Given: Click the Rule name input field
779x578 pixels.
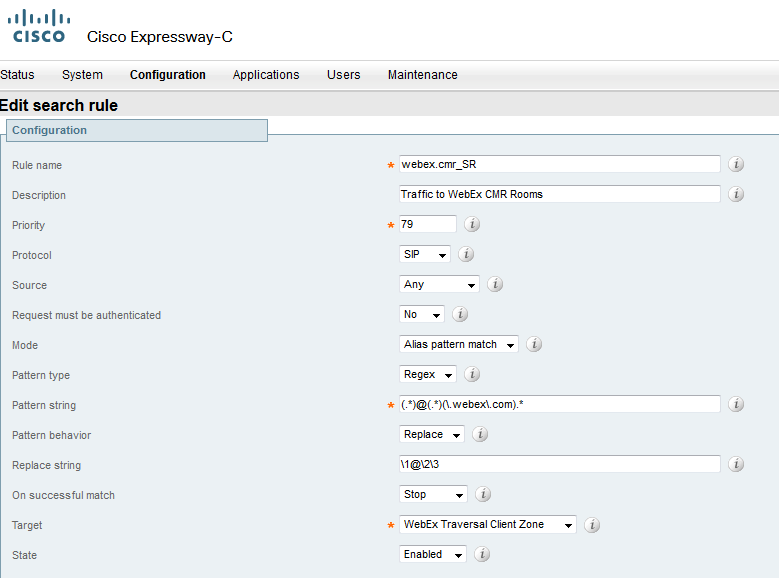Looking at the screenshot, I should (x=559, y=164).
